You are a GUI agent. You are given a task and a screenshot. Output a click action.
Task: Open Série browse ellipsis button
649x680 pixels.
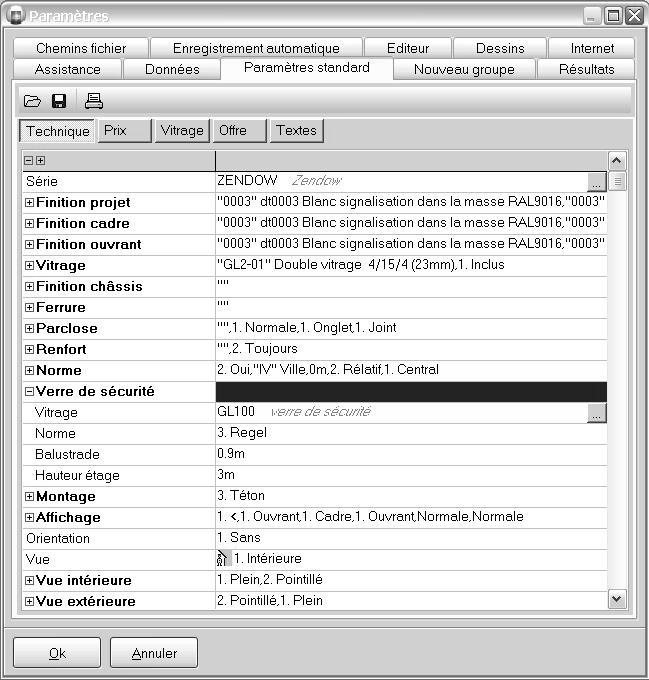pyautogui.click(x=597, y=182)
